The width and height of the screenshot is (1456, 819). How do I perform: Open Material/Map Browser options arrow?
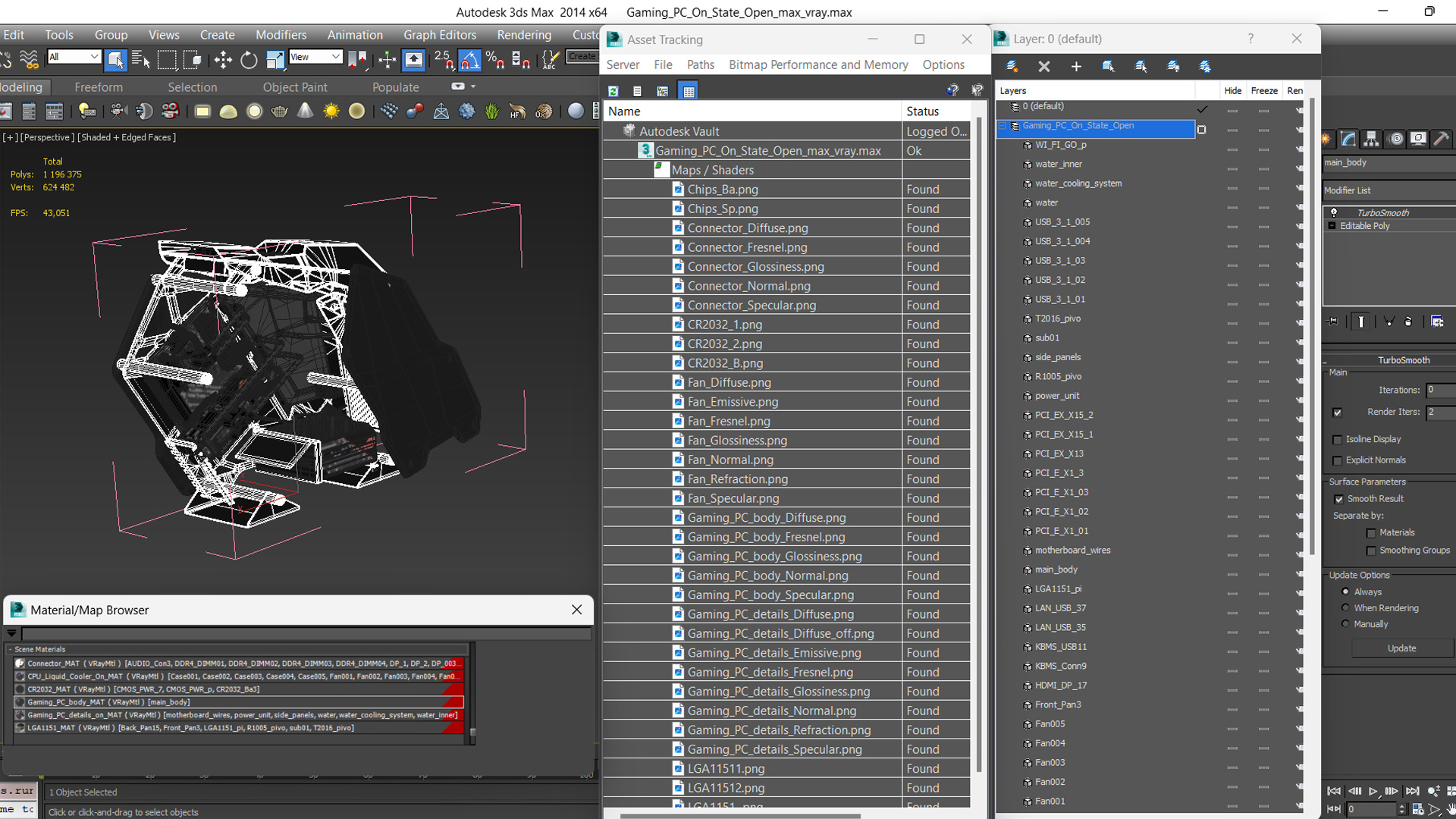click(11, 633)
